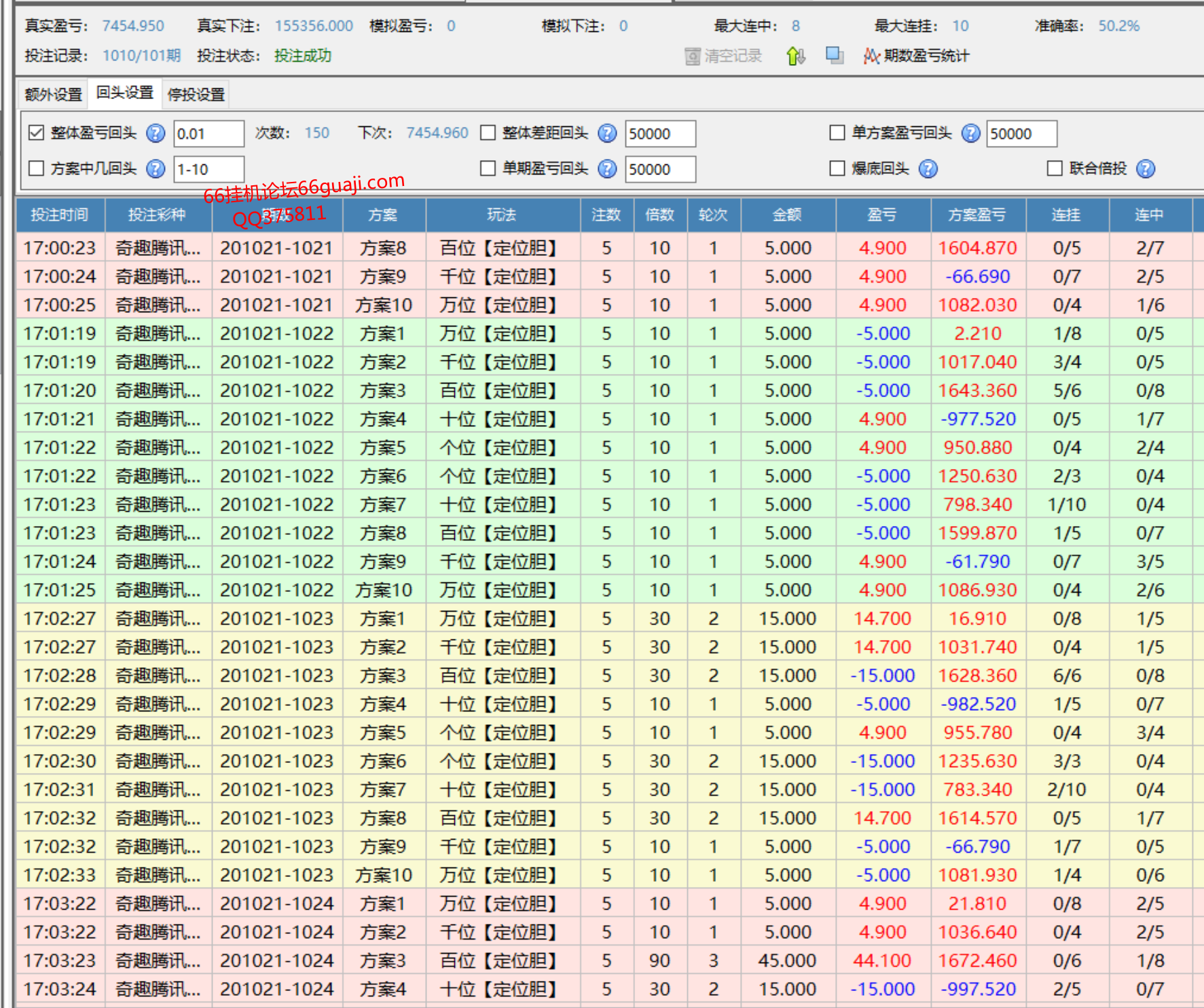Enable the 单期盈亏回头 checkbox

[x=488, y=168]
